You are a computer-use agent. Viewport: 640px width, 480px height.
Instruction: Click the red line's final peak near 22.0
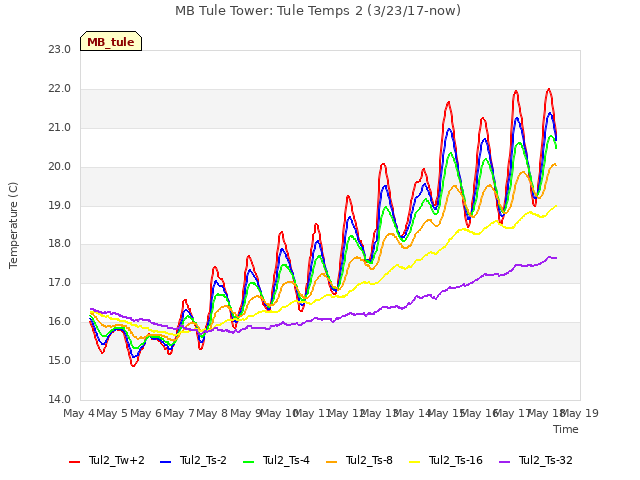click(x=549, y=89)
